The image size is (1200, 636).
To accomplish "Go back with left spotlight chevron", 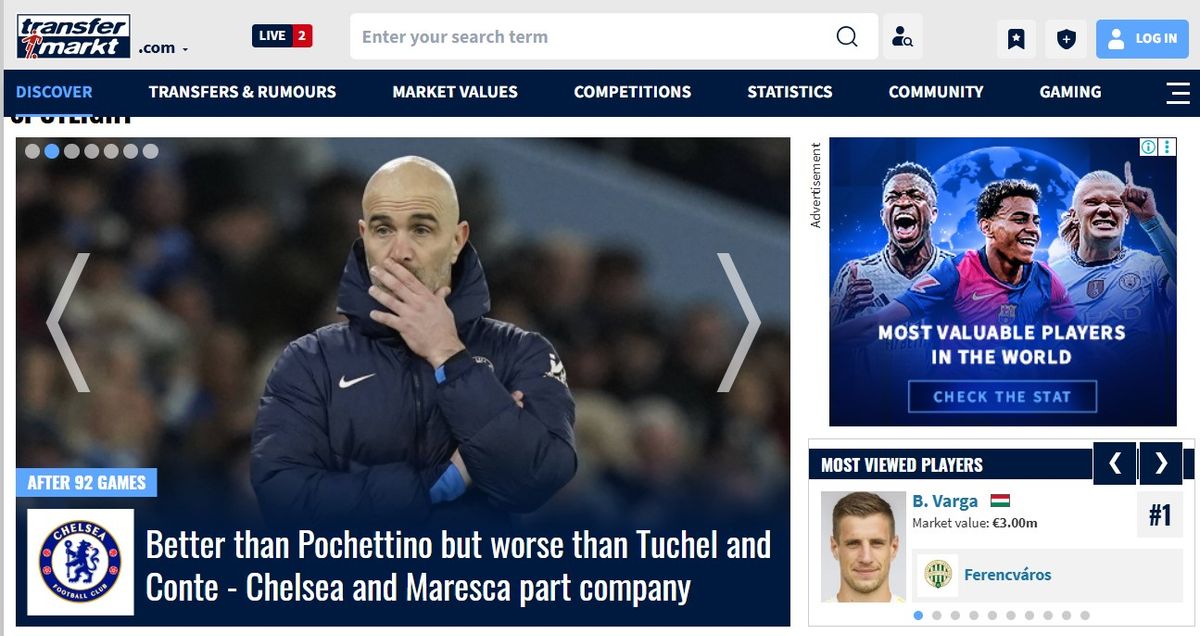I will pyautogui.click(x=68, y=322).
